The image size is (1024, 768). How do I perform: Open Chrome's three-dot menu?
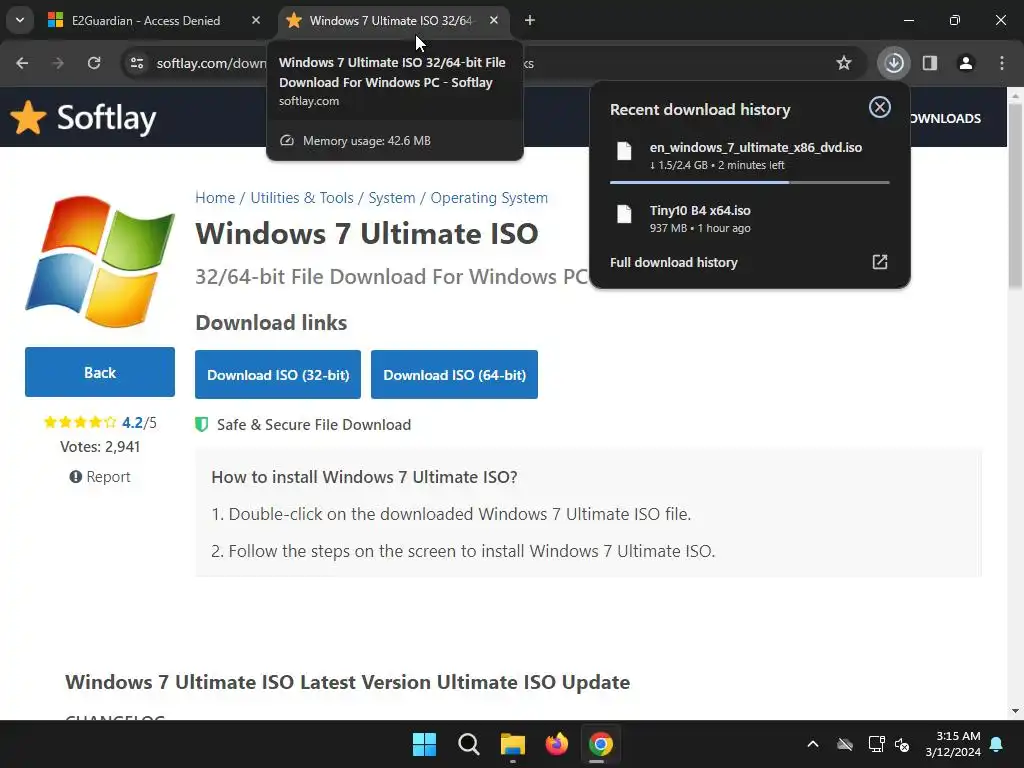coord(1002,63)
